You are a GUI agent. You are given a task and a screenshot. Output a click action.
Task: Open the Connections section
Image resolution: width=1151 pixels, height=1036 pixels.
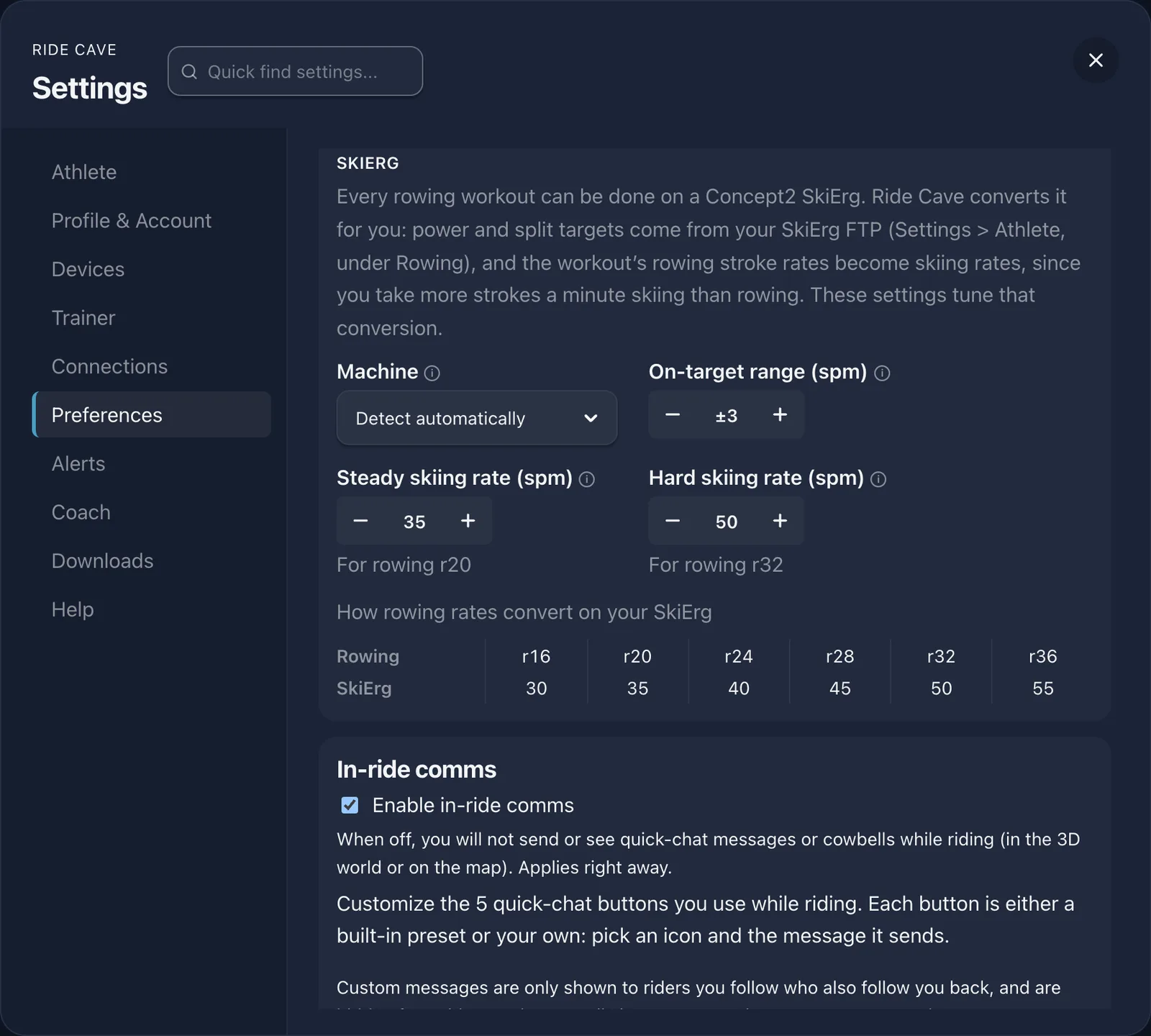[152, 366]
